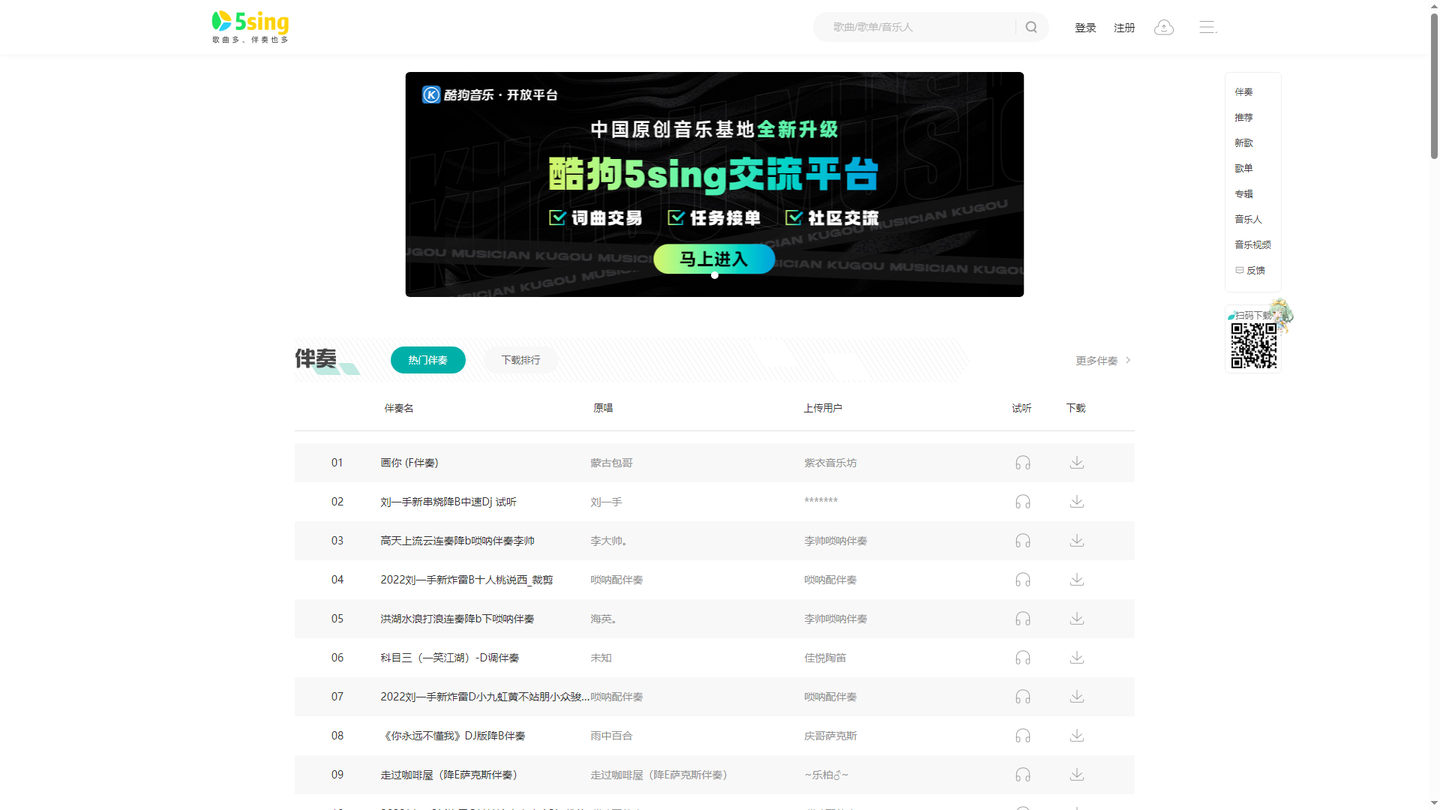Listen to track 07 by 唢呐配伴奏

1023,697
